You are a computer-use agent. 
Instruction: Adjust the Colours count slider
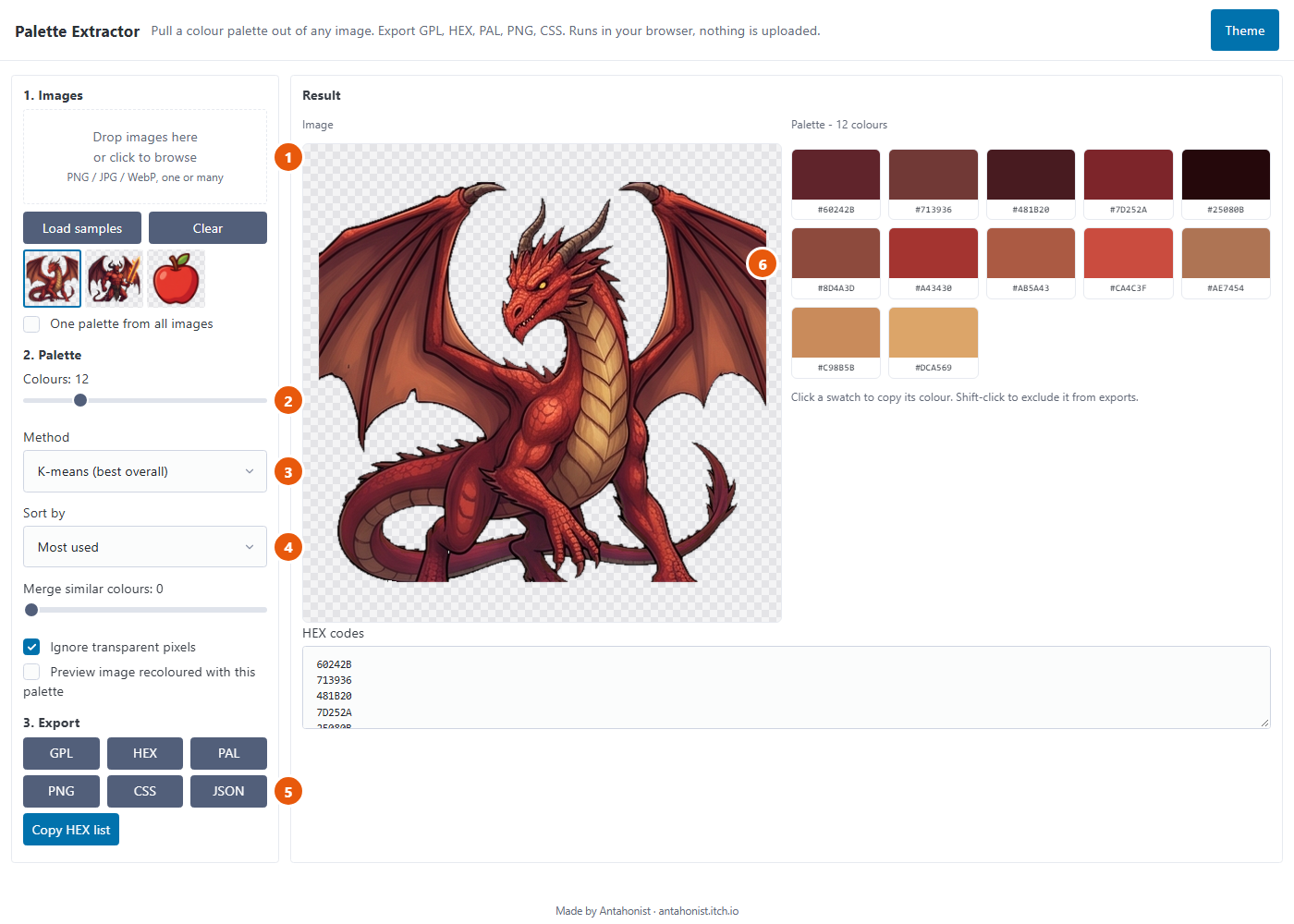pos(145,400)
